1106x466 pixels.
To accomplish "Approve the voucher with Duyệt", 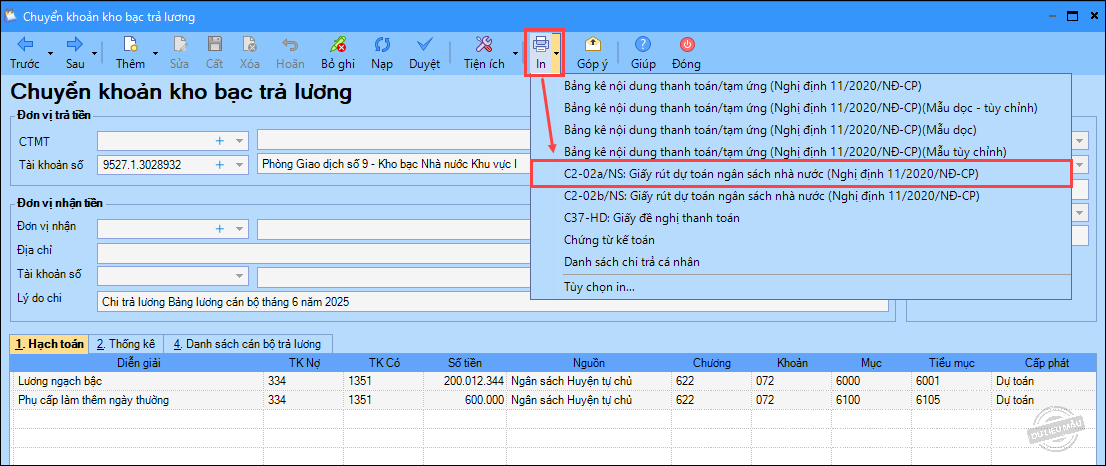I will coord(425,53).
